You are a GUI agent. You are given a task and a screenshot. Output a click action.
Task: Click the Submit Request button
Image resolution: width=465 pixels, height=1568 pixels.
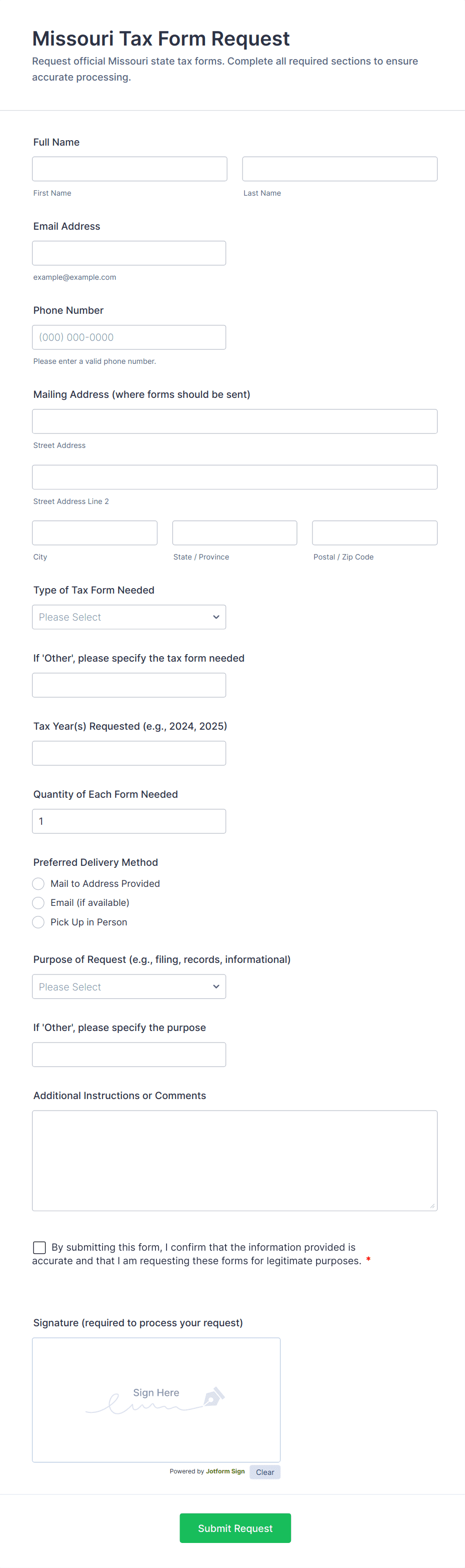[235, 1528]
